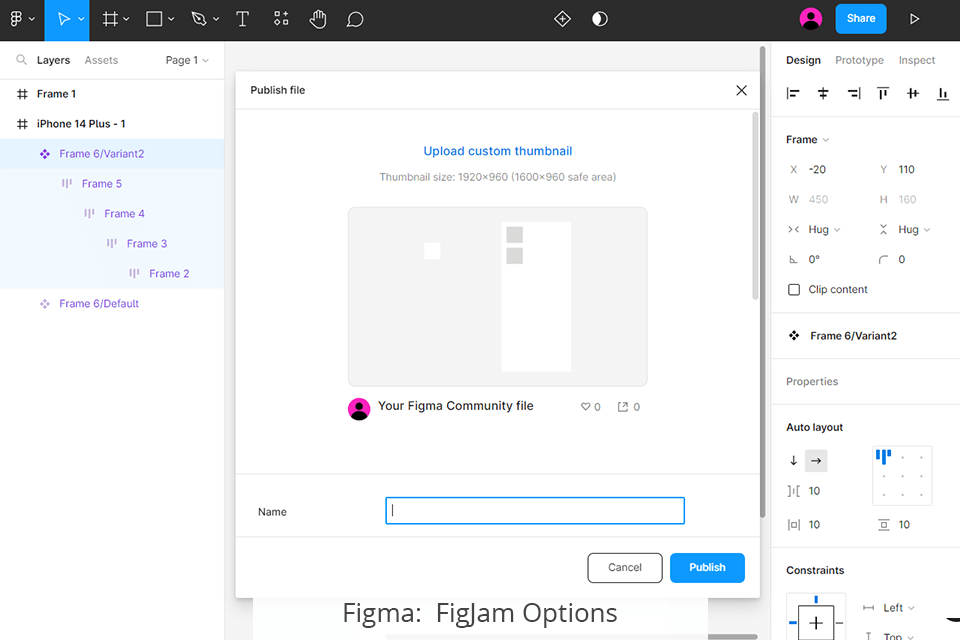
Task: Click the Name input field
Action: pos(534,511)
